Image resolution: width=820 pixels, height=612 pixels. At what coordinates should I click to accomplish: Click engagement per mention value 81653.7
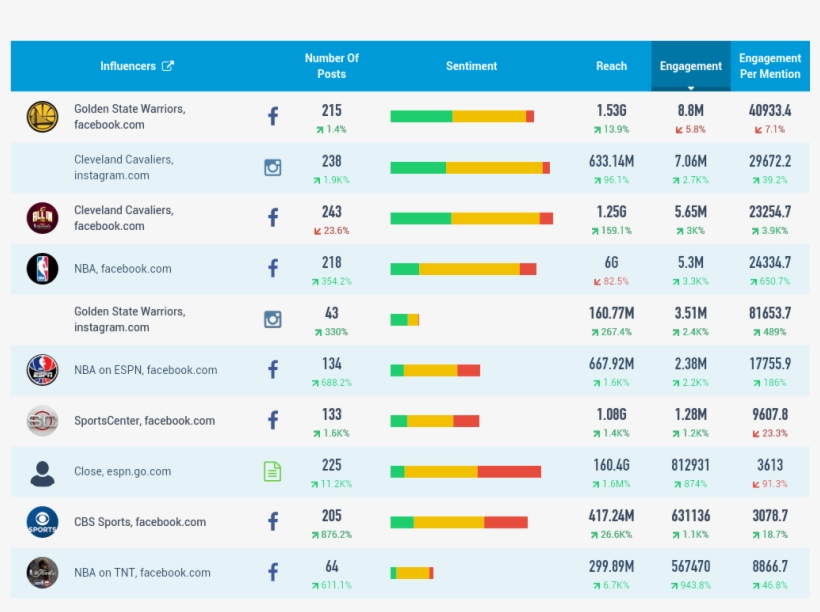click(770, 313)
